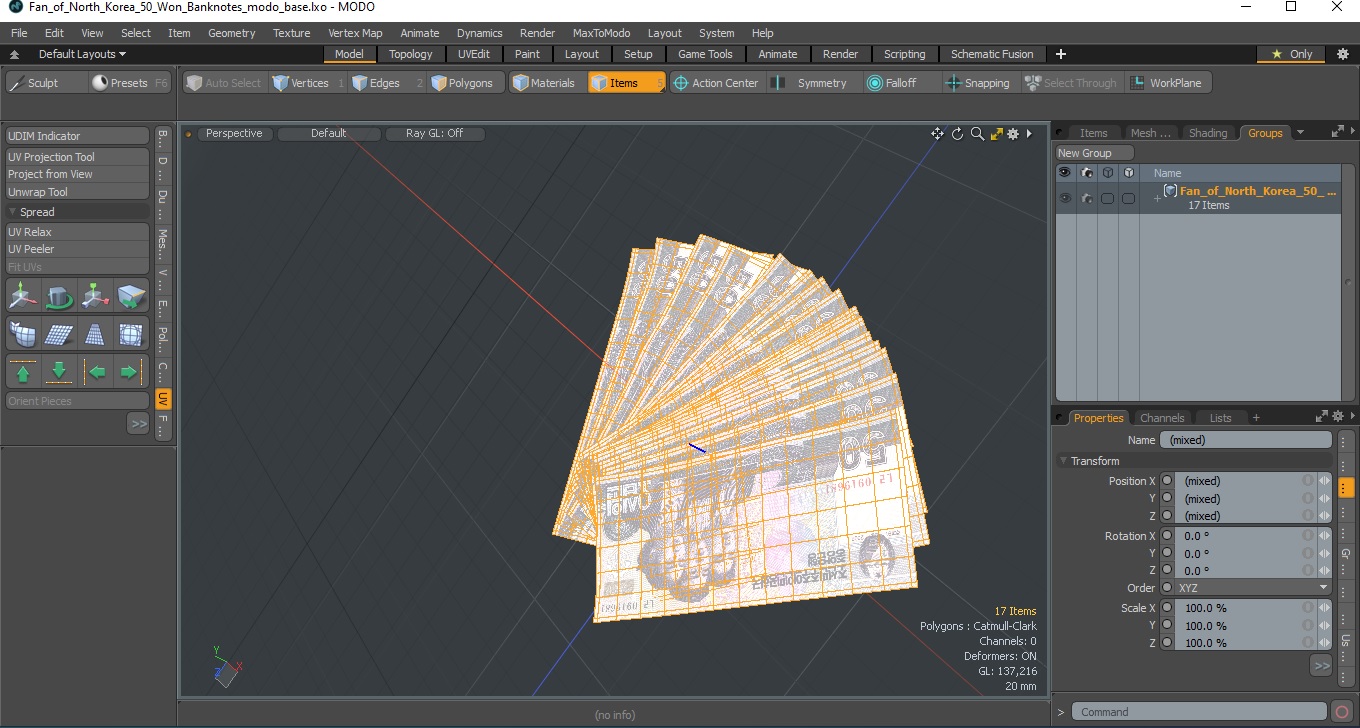Toggle the Snapping option
This screenshot has height=728, width=1360.
click(x=979, y=83)
